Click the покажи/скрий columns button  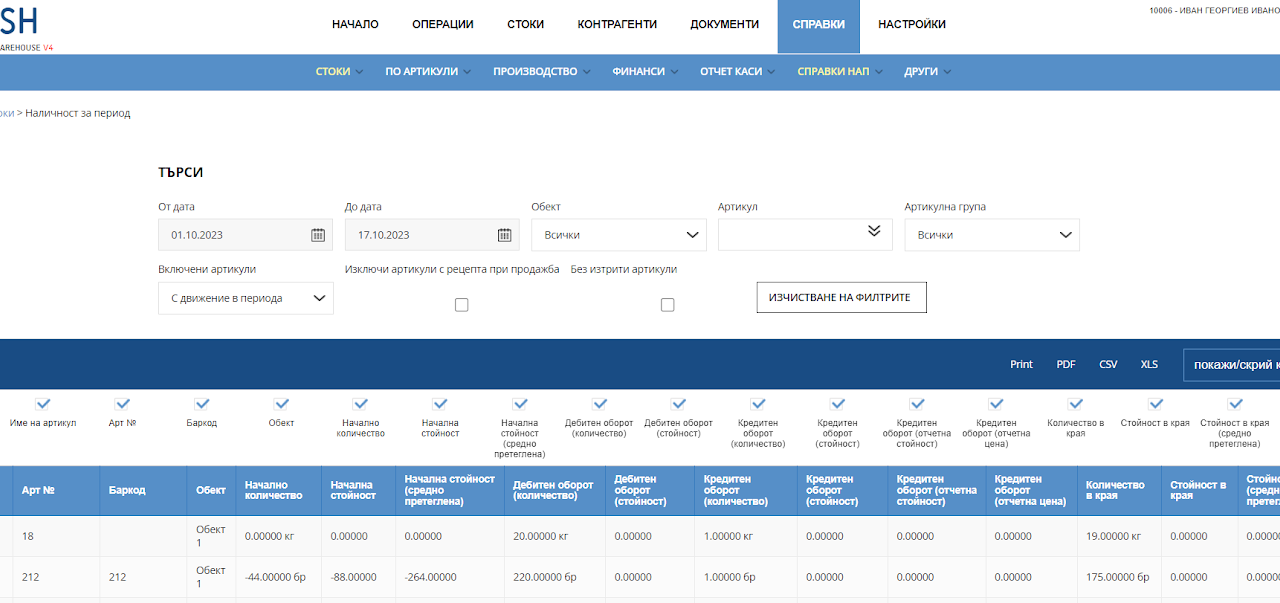pos(1231,365)
